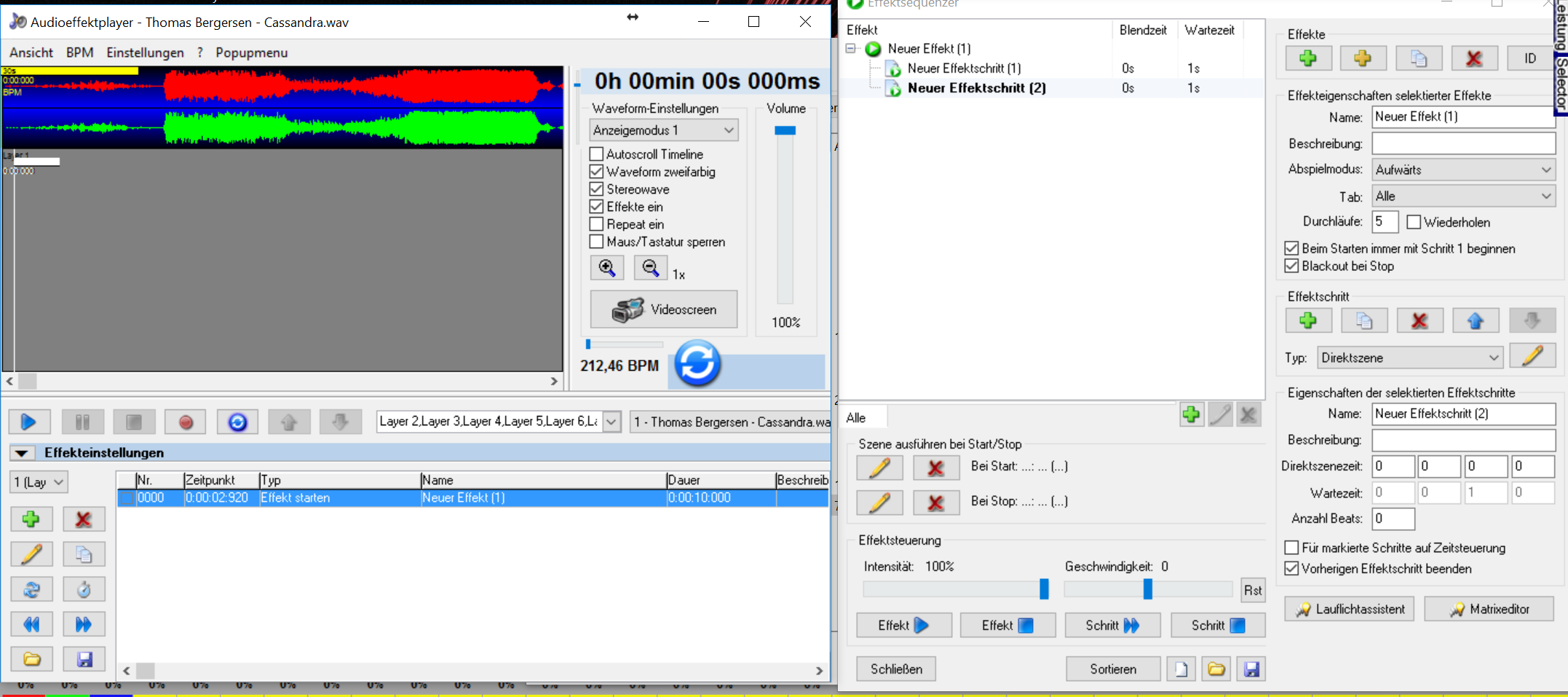Uncheck Blackout bei Stop
Viewport: 1568px width, 697px height.
1291,266
